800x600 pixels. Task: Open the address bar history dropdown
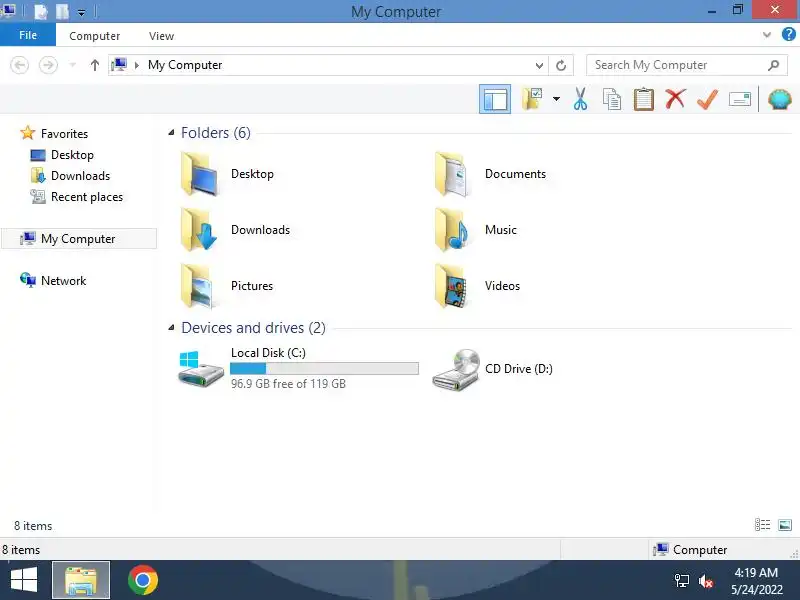[x=539, y=65]
